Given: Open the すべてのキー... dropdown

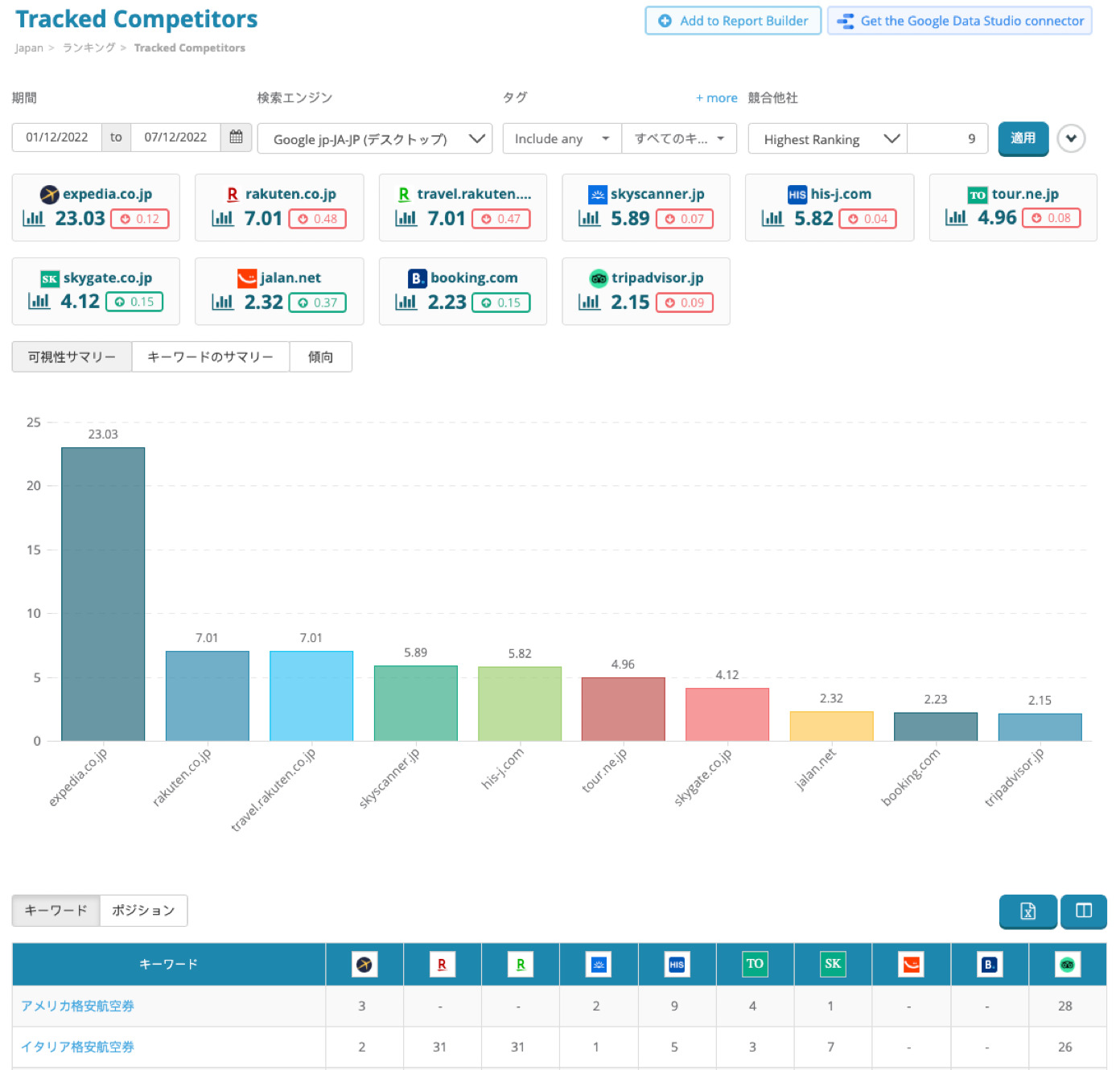Looking at the screenshot, I should [x=679, y=138].
